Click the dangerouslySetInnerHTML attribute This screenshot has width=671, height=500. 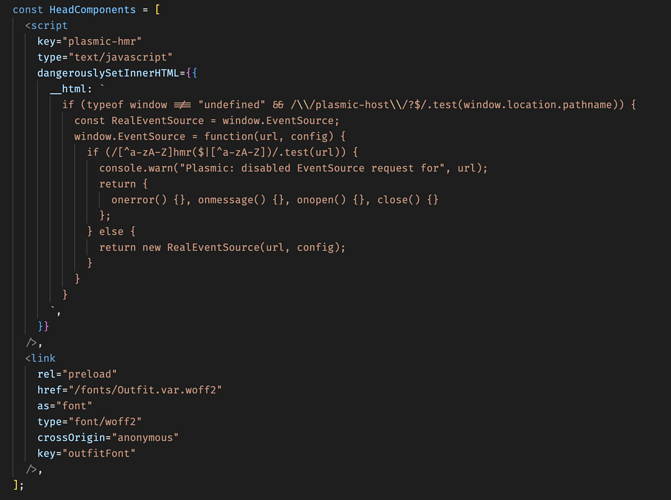coord(108,73)
